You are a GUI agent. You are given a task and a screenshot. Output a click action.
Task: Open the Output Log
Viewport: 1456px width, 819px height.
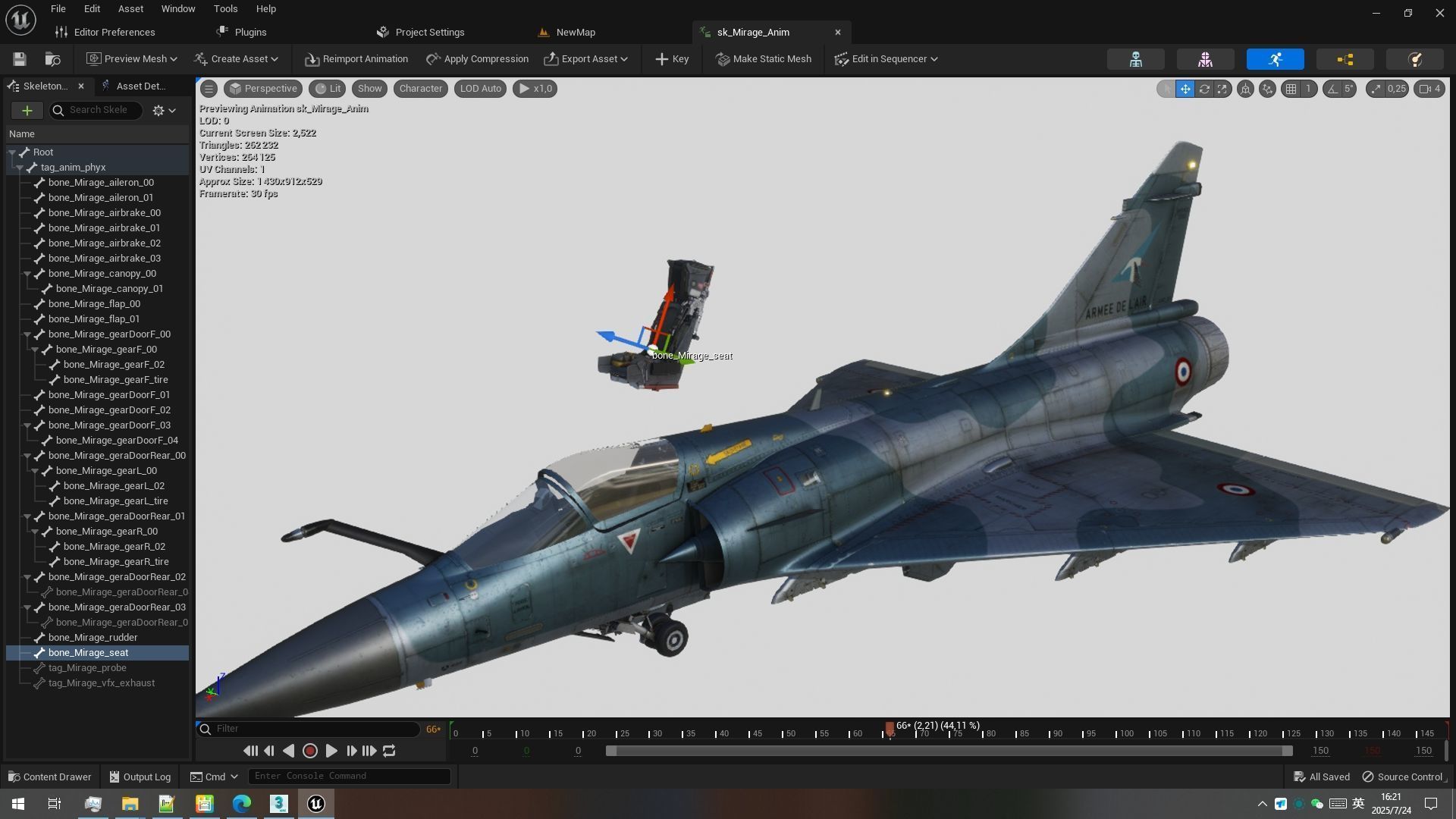pos(140,777)
